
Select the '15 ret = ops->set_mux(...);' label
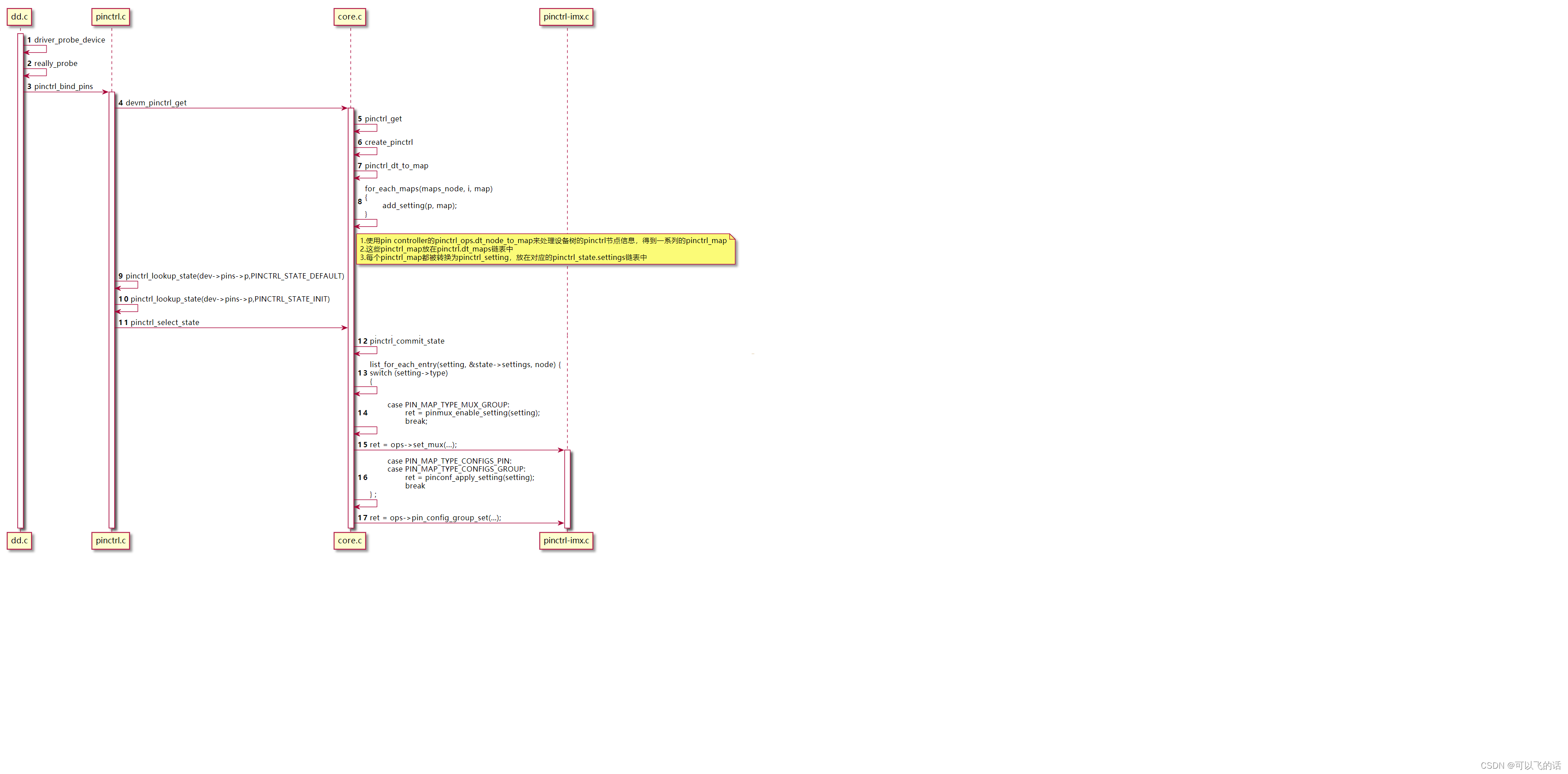pyautogui.click(x=407, y=445)
